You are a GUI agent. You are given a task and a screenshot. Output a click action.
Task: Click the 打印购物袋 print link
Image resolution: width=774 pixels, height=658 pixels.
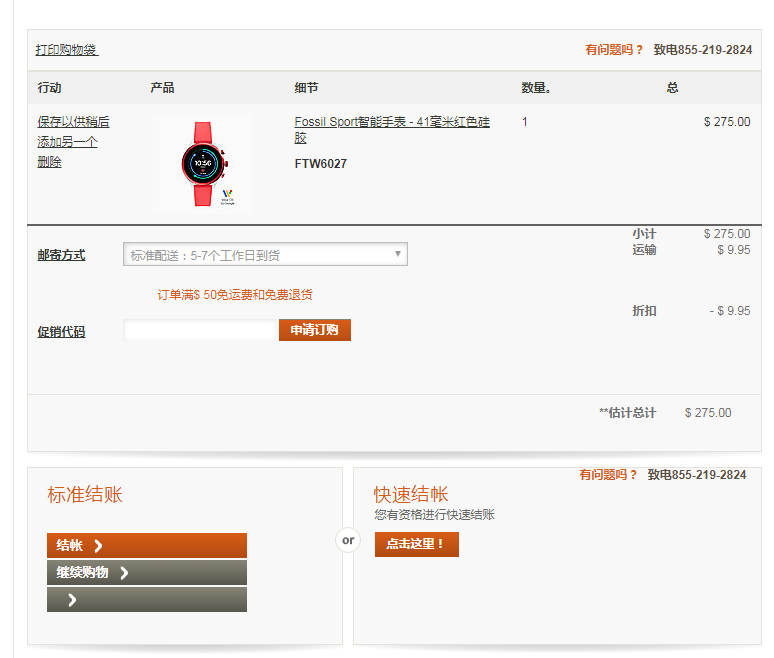coord(67,50)
